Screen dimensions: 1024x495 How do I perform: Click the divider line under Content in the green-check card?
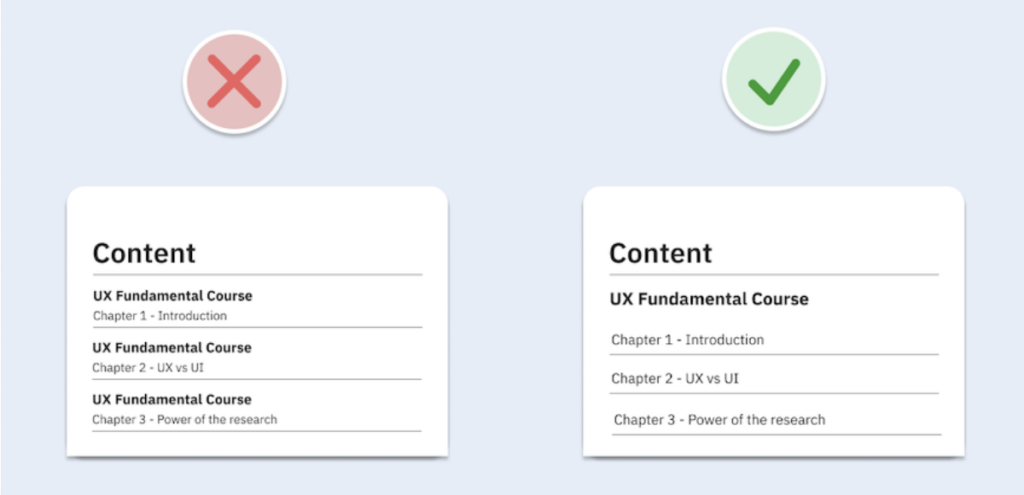pyautogui.click(x=774, y=275)
